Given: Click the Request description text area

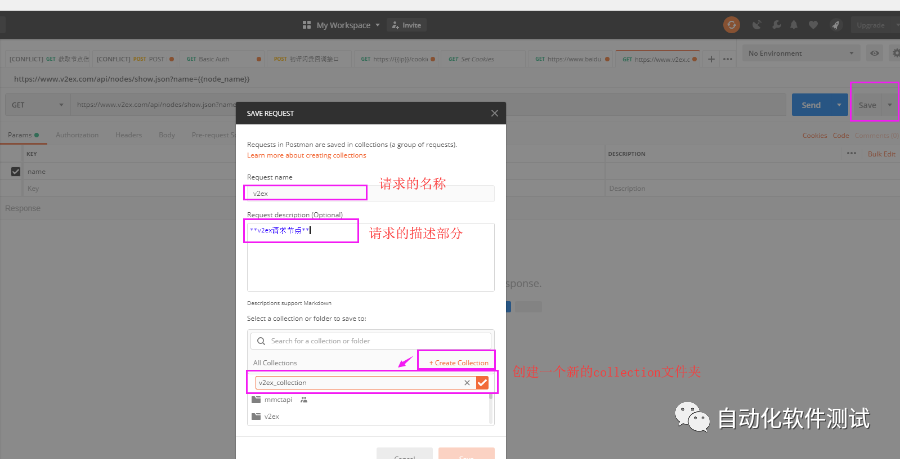Looking at the screenshot, I should 371,257.
